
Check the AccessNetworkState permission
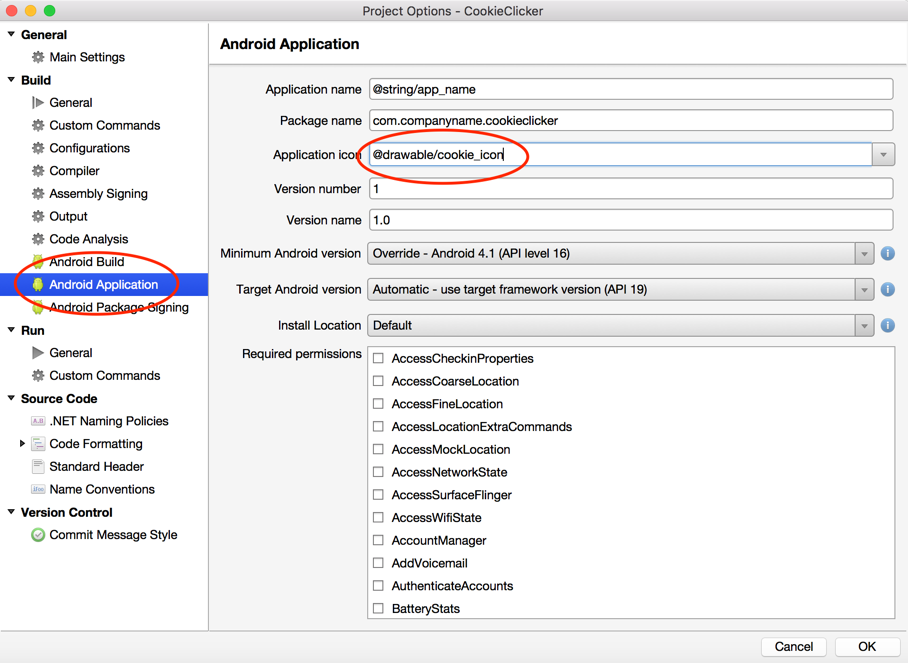coord(379,472)
